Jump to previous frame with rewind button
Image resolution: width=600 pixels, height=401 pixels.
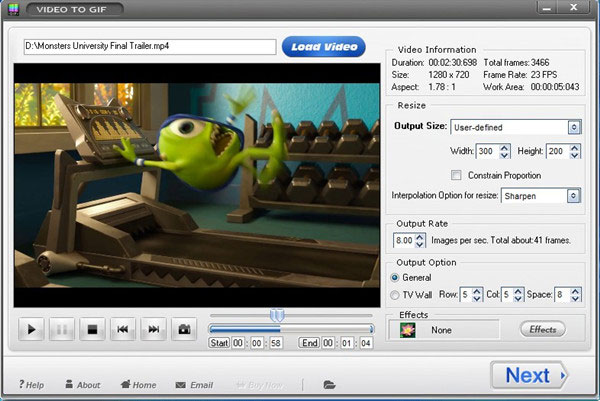point(123,329)
